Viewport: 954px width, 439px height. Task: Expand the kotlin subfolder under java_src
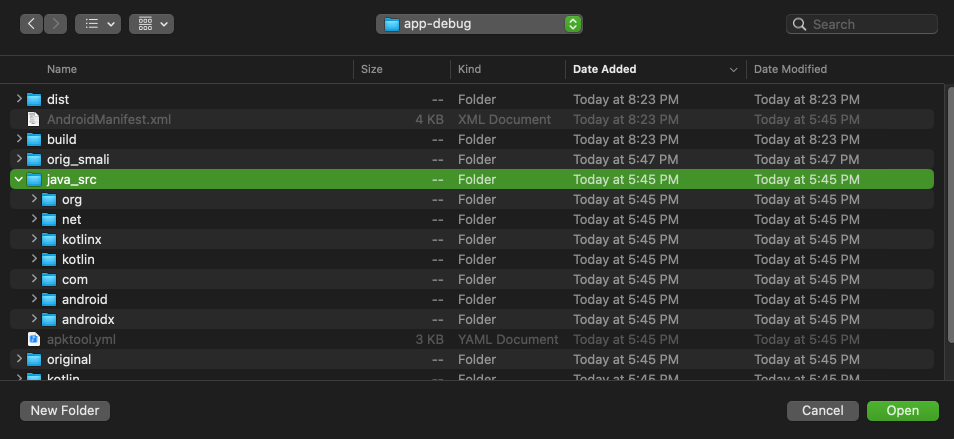(x=34, y=260)
